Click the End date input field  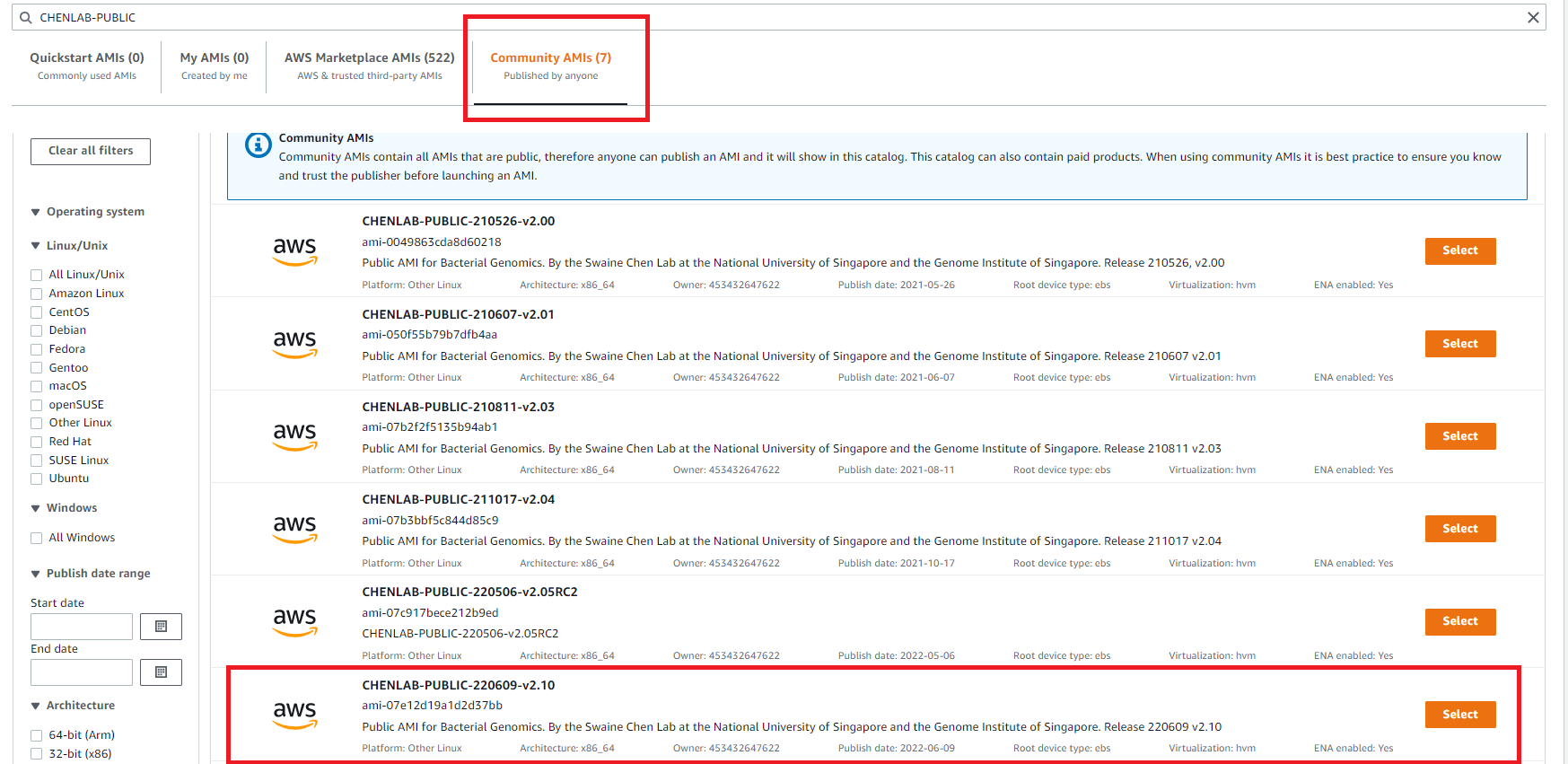tap(82, 672)
